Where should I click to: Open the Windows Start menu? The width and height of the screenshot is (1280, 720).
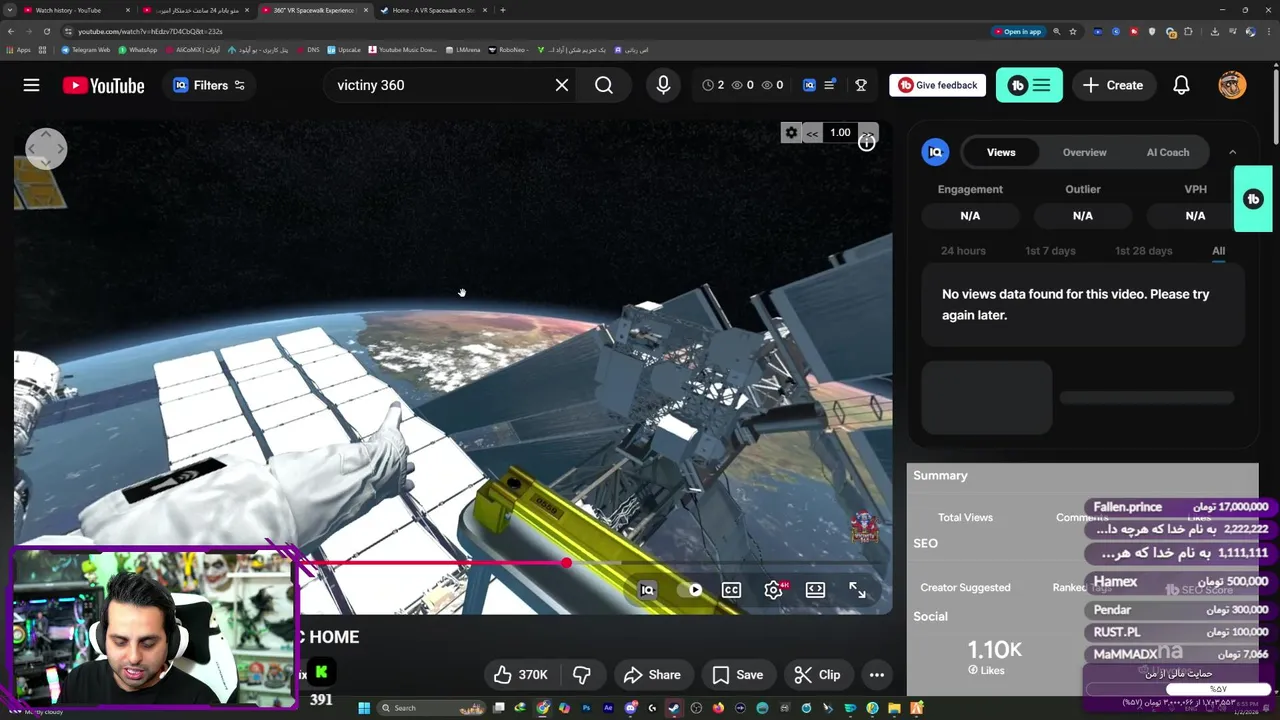click(364, 708)
